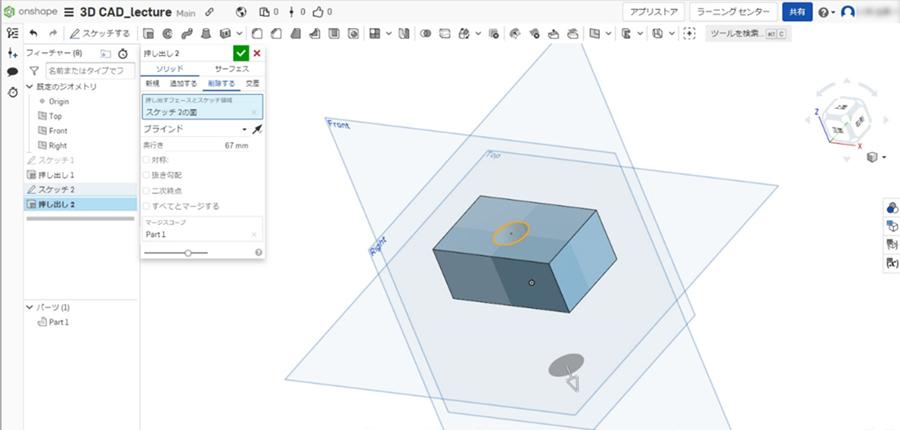Collapse the 既定のジオメトリ tree group

click(29, 87)
